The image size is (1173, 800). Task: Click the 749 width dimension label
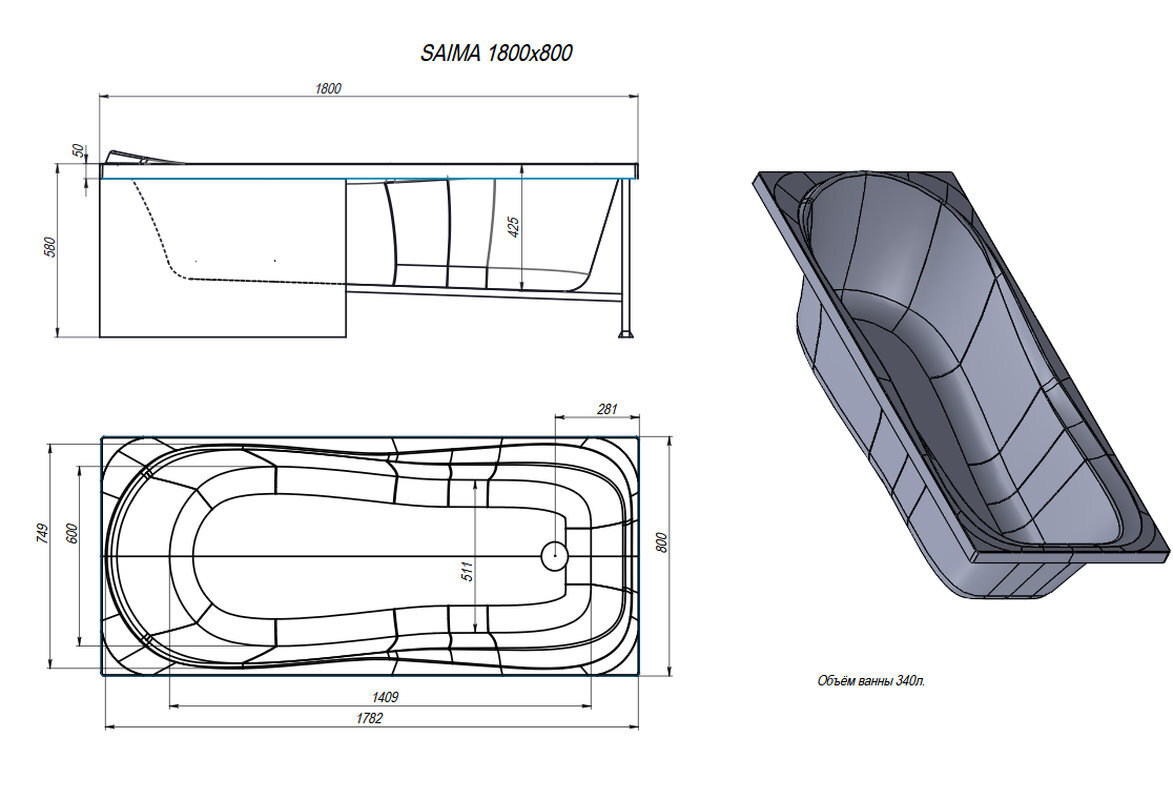(42, 534)
